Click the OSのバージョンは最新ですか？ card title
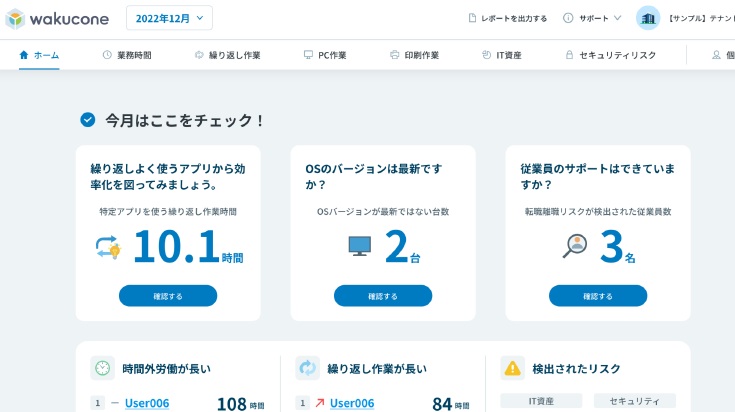 click(374, 176)
